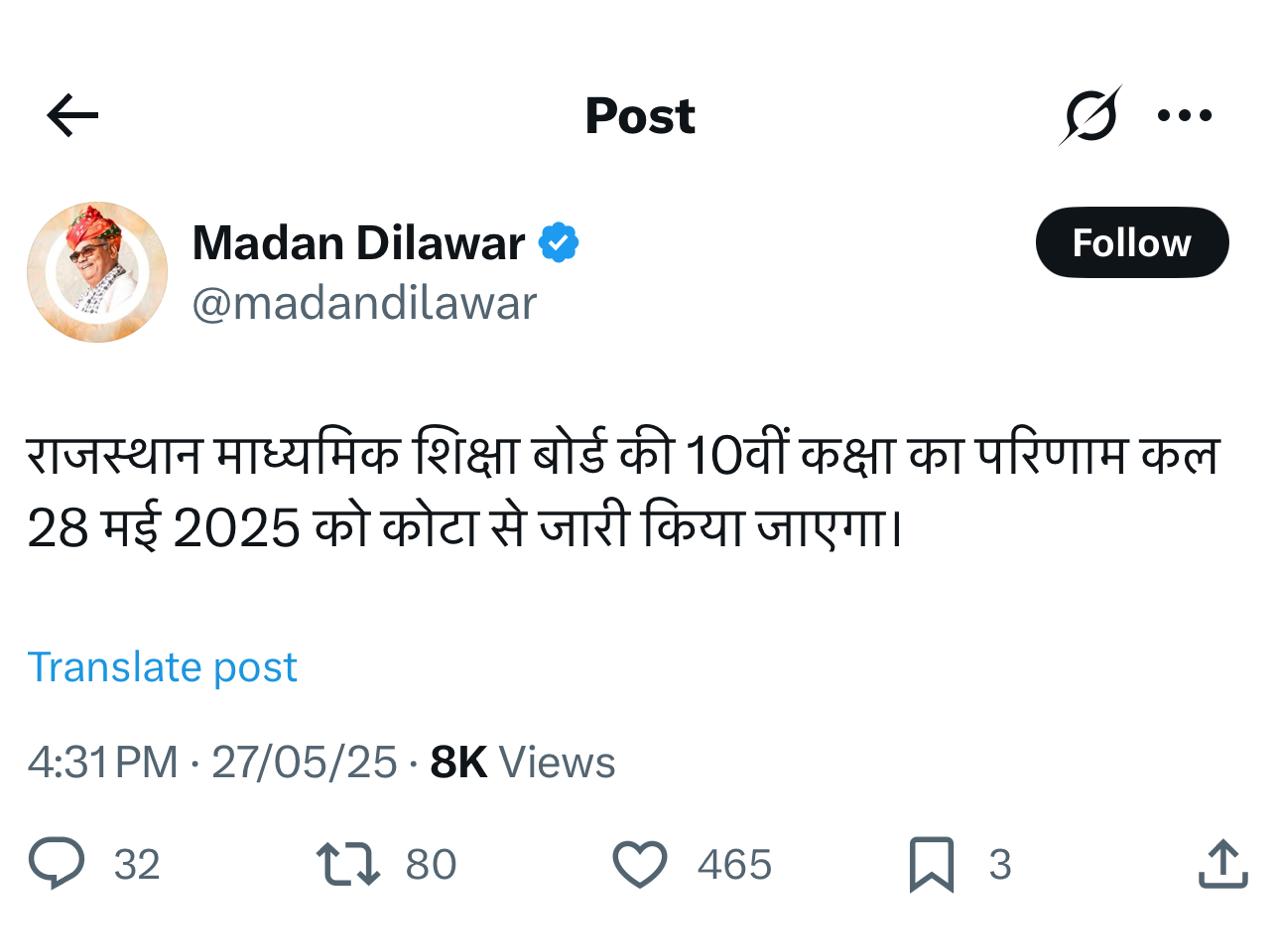Share the post via upload icon
The width and height of the screenshot is (1280, 927).
tap(1223, 864)
